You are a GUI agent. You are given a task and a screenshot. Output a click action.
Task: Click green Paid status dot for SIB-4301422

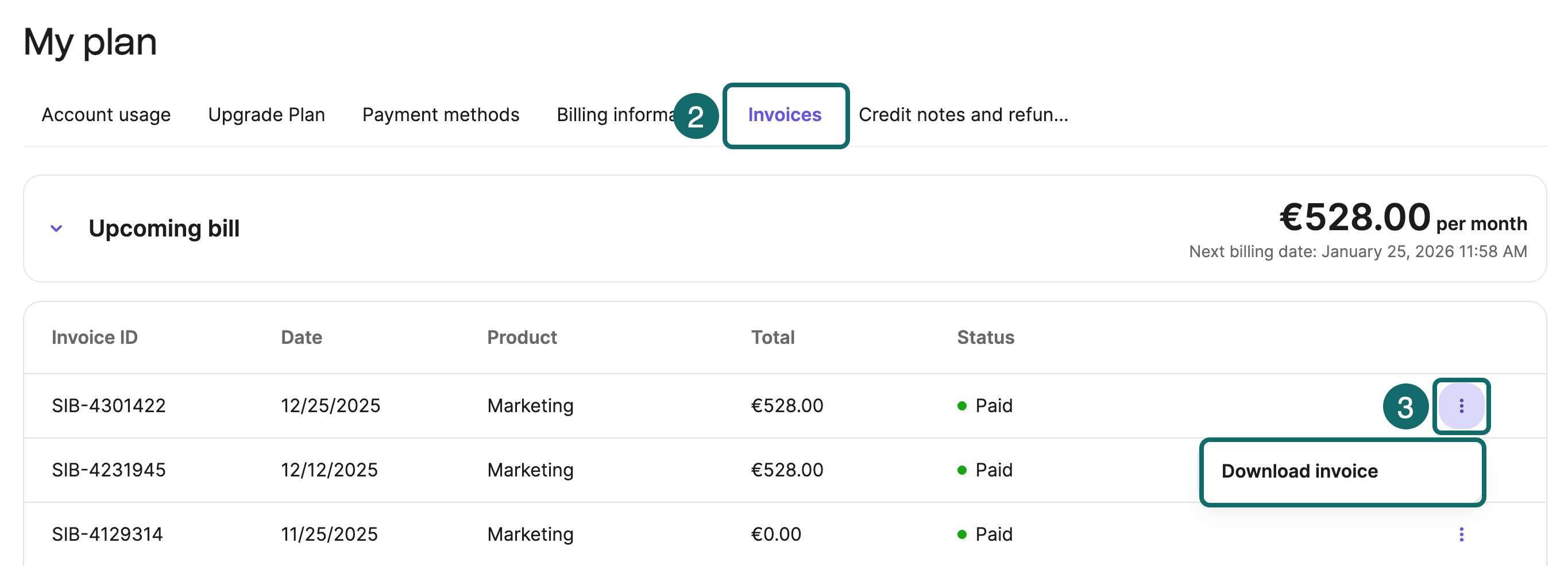pyautogui.click(x=961, y=406)
